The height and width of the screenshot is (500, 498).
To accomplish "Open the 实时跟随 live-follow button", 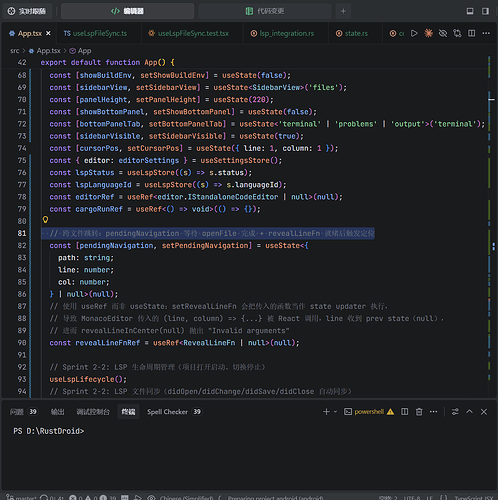I will [x=27, y=11].
